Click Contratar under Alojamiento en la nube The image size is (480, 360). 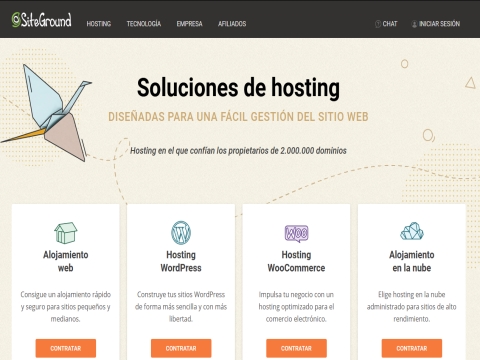click(x=412, y=348)
